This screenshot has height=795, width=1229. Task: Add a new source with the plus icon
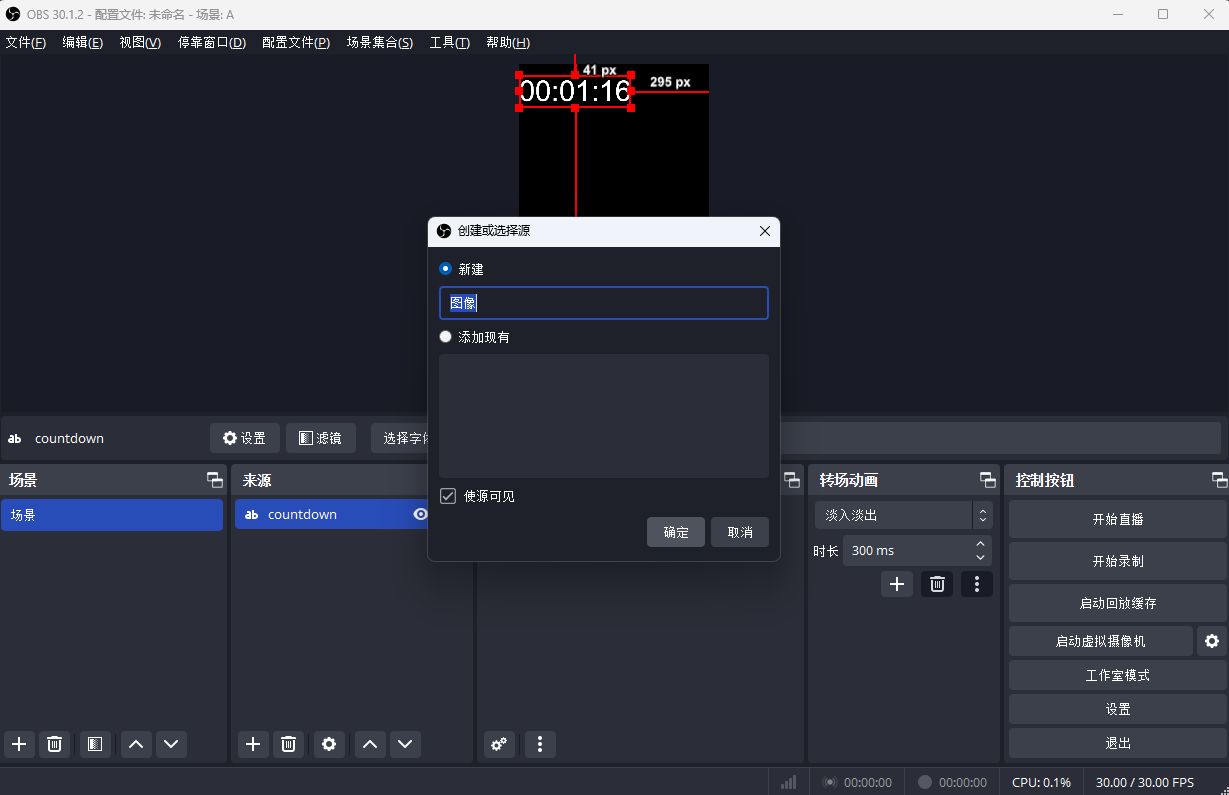(x=253, y=744)
